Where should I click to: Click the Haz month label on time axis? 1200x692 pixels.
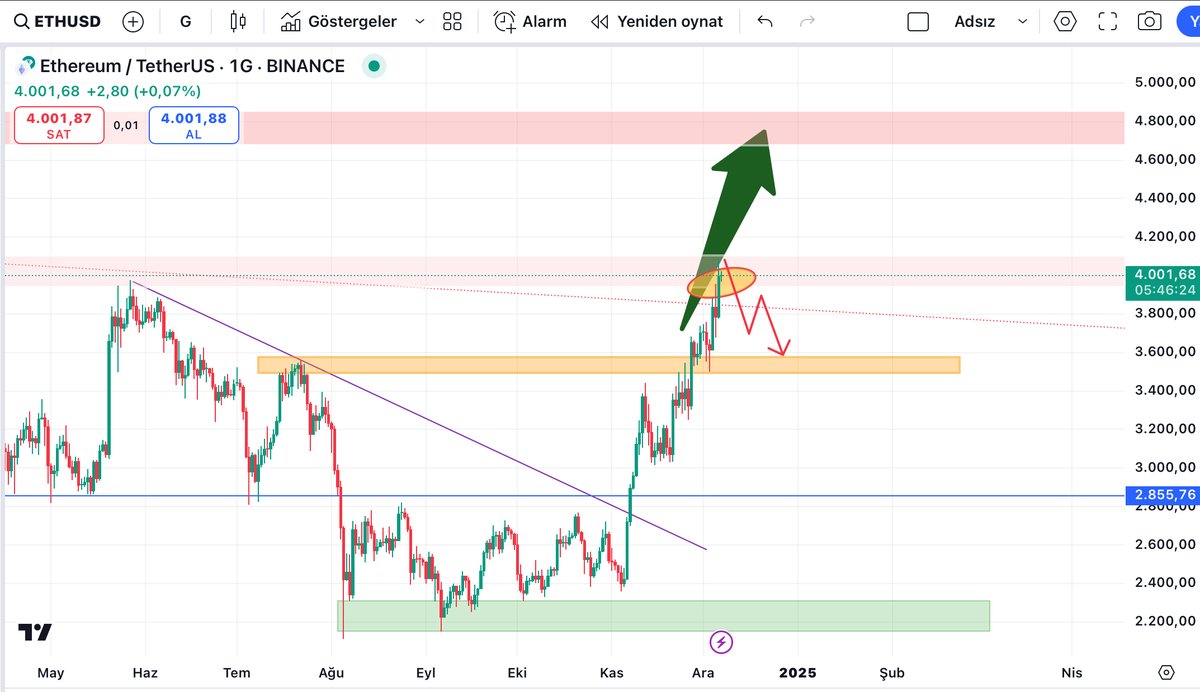click(145, 672)
